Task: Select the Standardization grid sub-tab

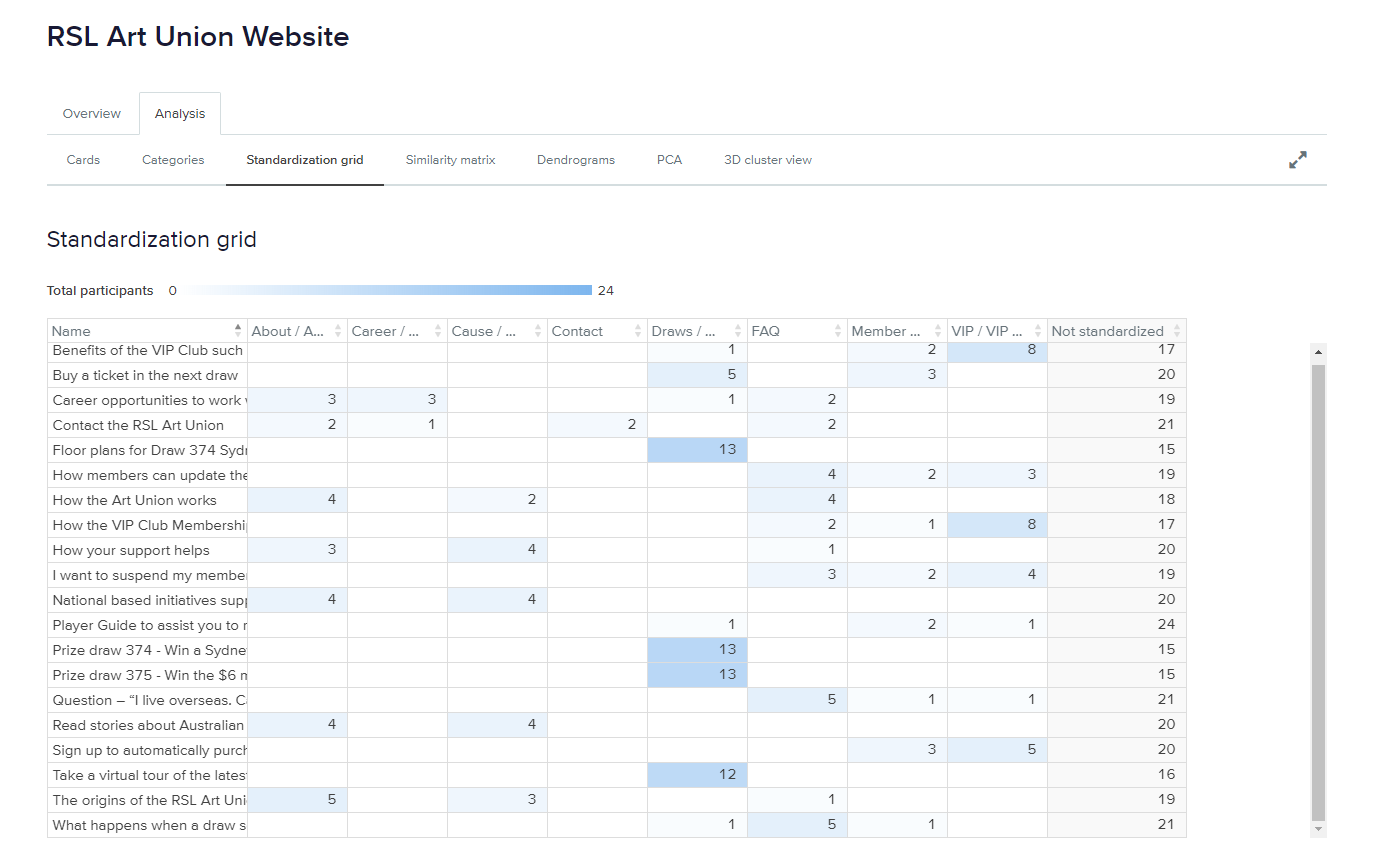Action: [305, 160]
